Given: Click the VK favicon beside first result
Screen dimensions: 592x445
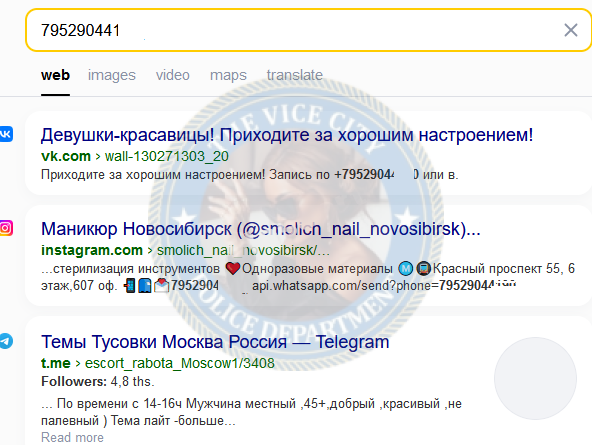Looking at the screenshot, I should [x=6, y=134].
